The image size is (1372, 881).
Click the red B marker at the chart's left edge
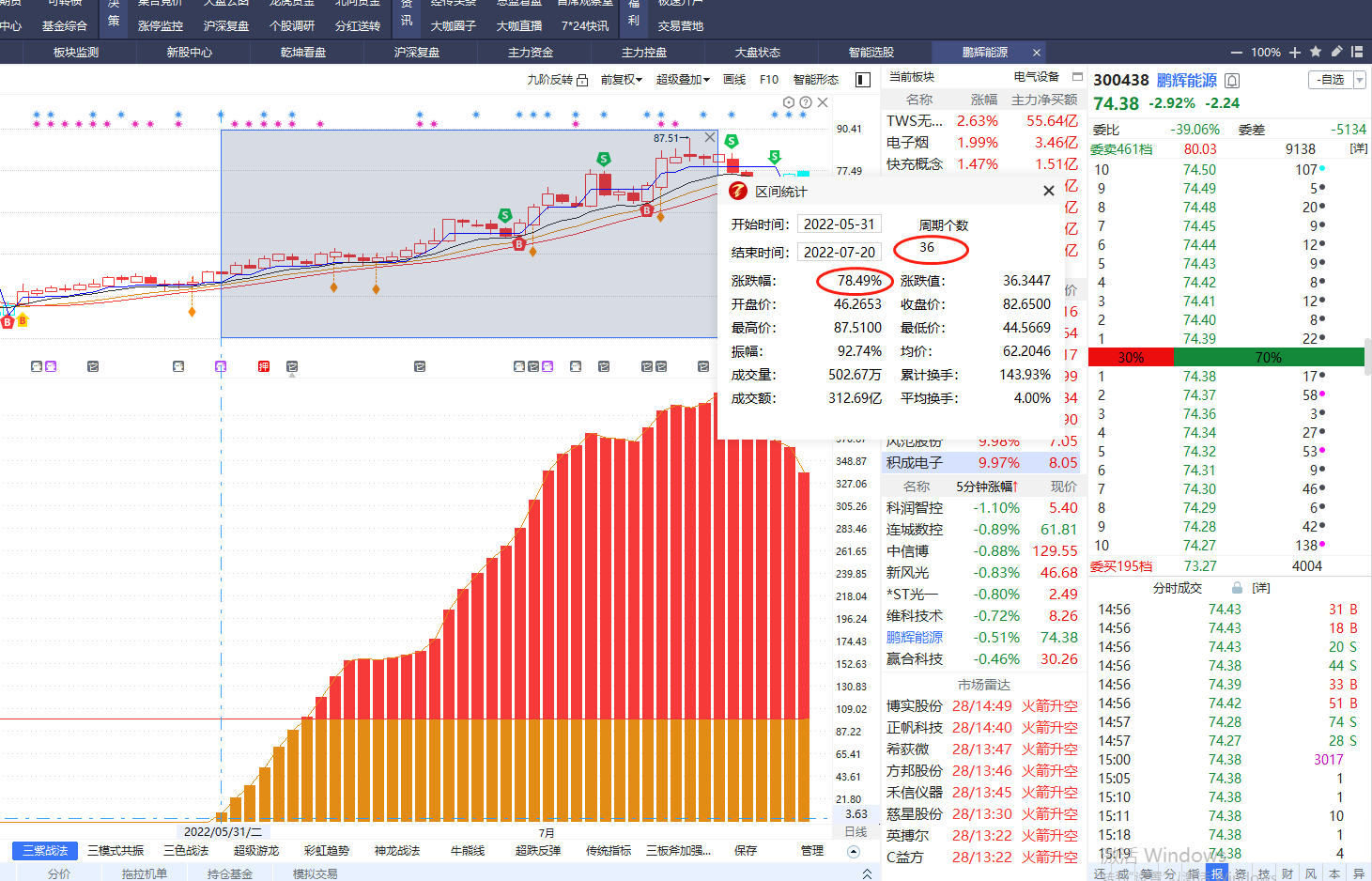point(8,322)
